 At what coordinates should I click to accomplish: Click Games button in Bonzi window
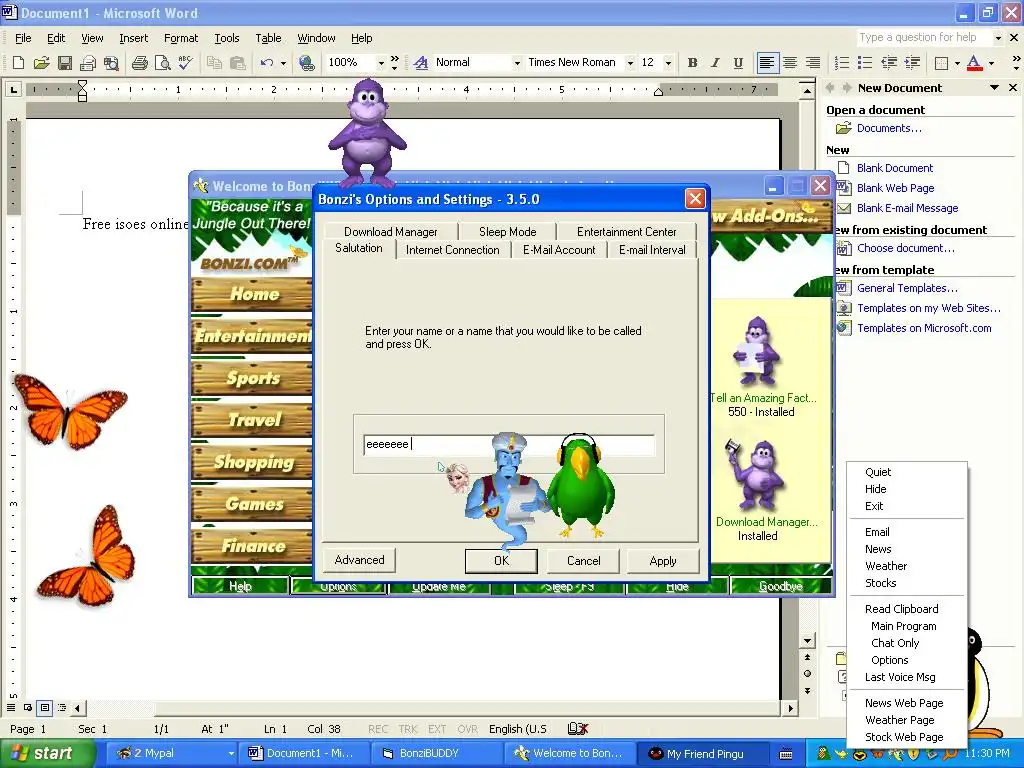tap(252, 504)
